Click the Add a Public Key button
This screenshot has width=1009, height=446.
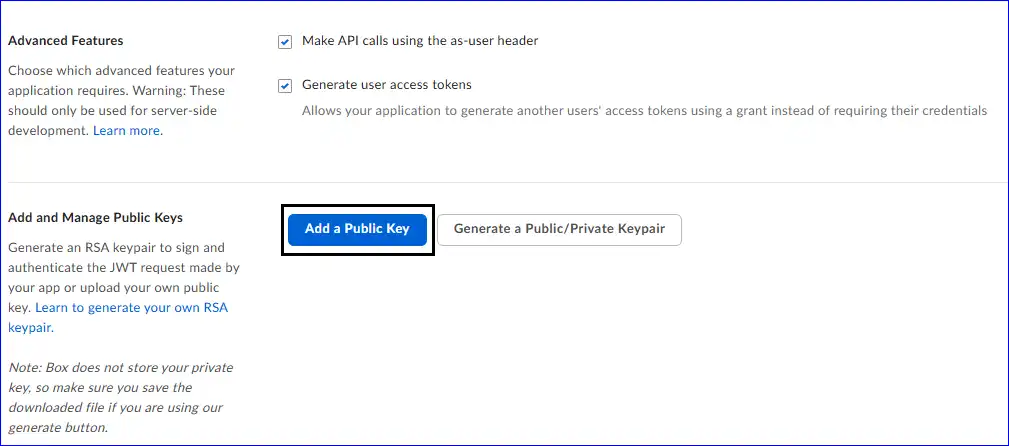point(357,229)
